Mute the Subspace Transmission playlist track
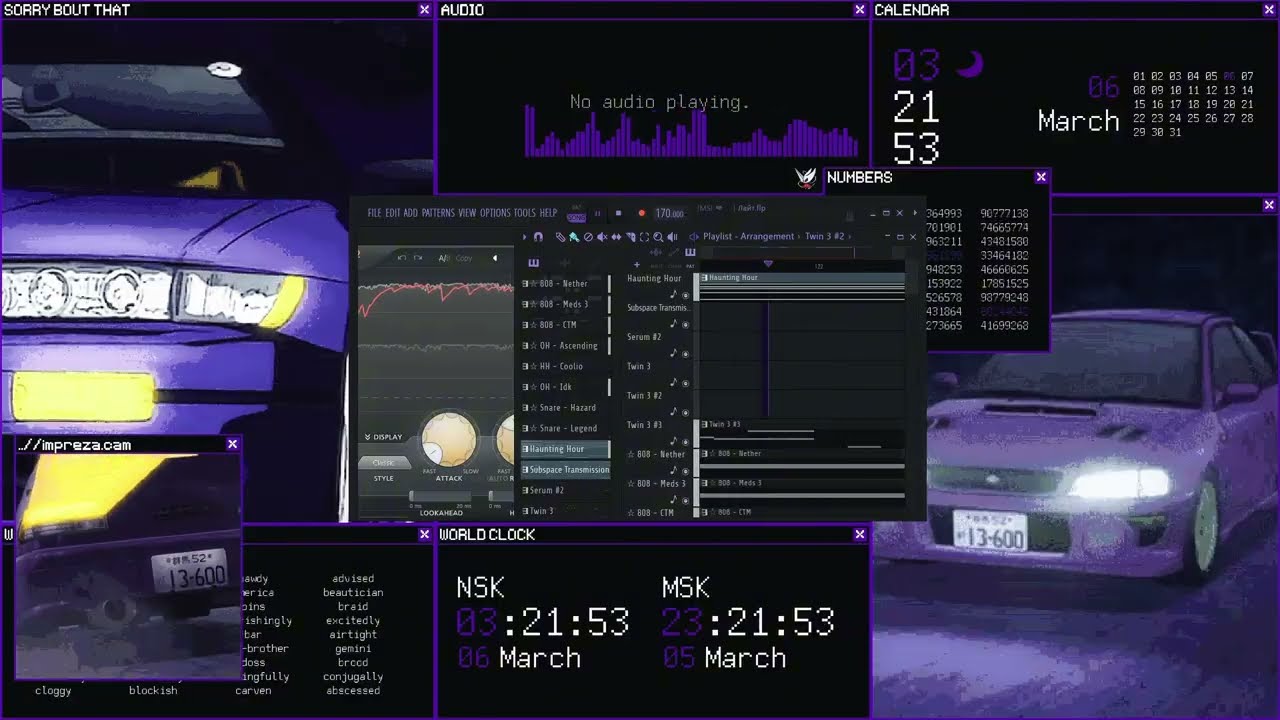The image size is (1280, 720). tap(685, 324)
